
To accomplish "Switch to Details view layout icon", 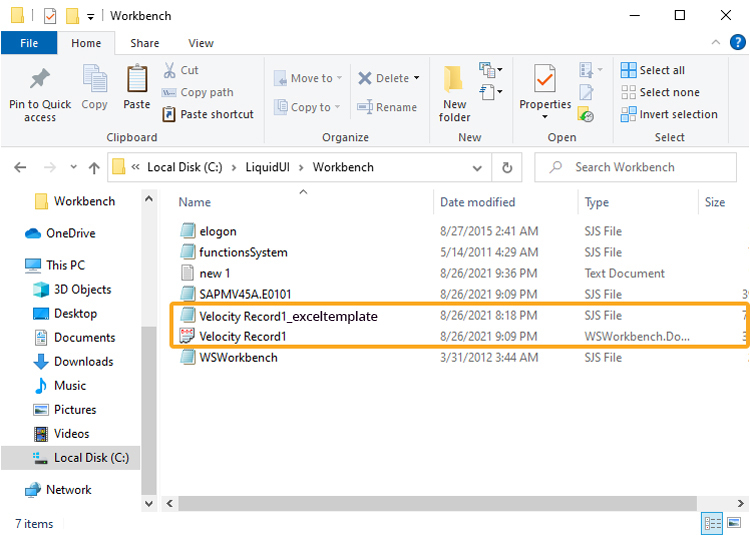I will 712,524.
